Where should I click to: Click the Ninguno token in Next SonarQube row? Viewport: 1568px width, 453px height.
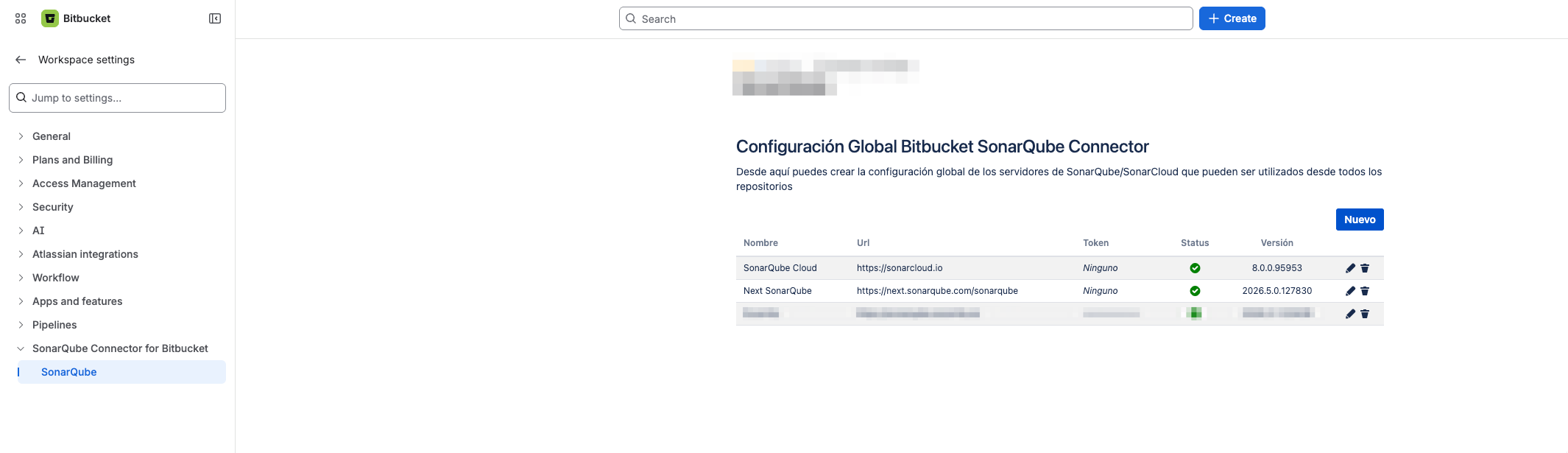[1100, 291]
